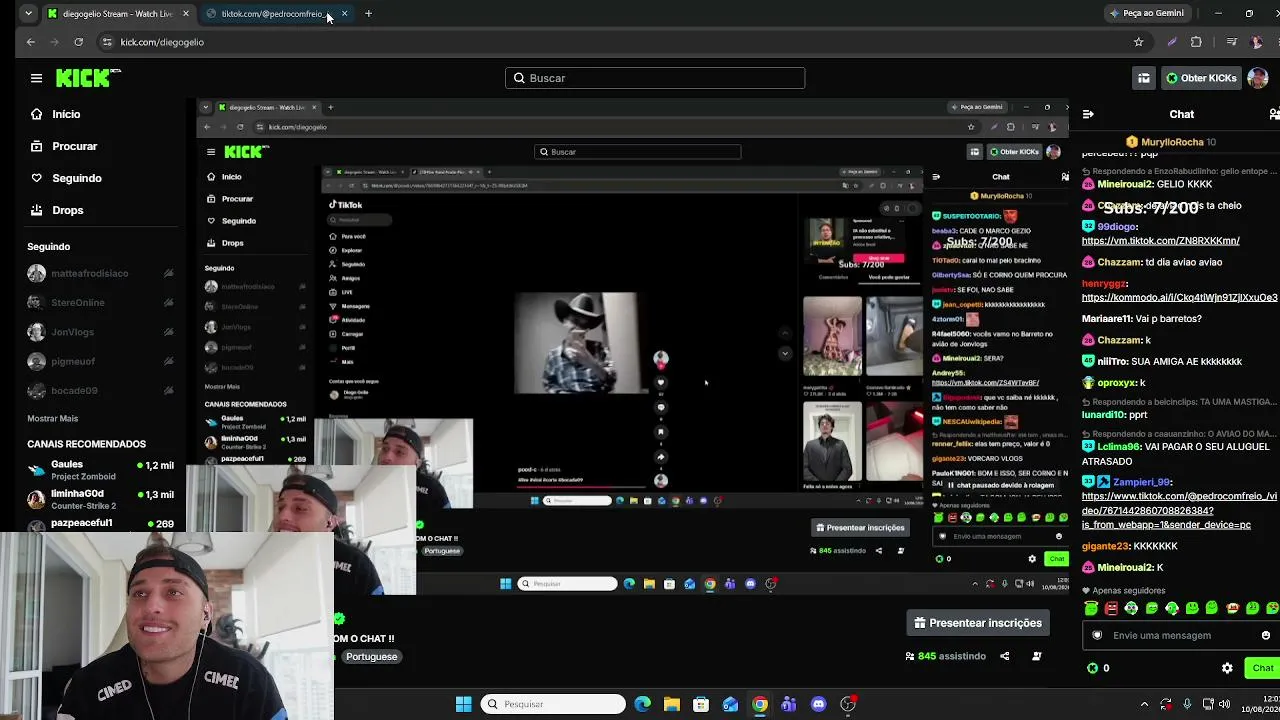Open Zampieri_99's tiktok.com link in chat
Image resolution: width=1280 pixels, height=720 pixels.
1180,510
